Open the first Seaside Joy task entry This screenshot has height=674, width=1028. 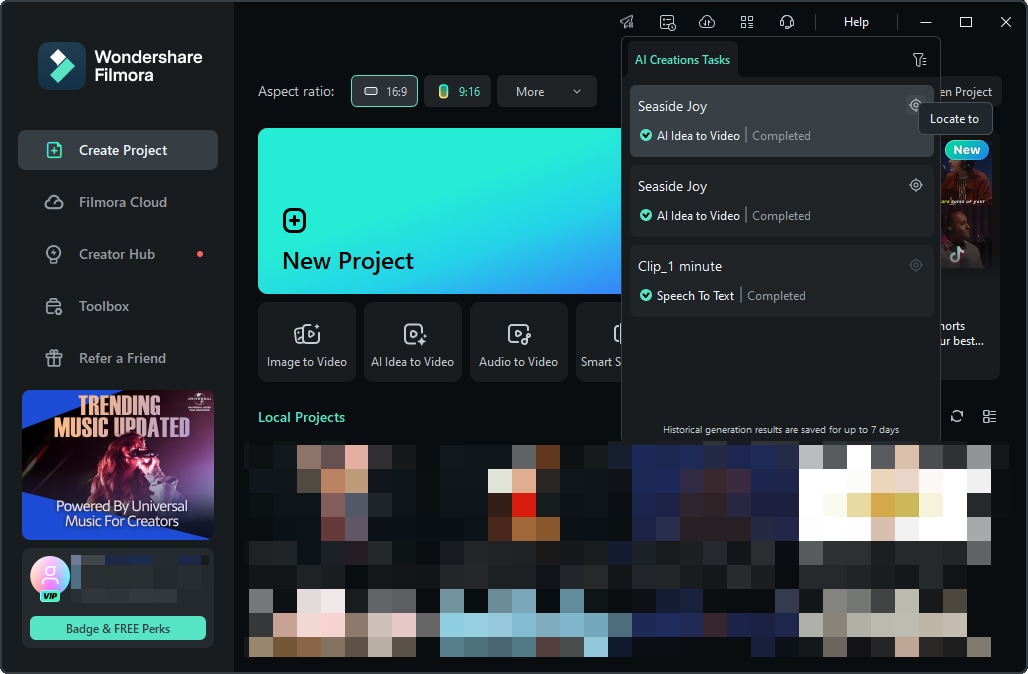[x=781, y=121]
